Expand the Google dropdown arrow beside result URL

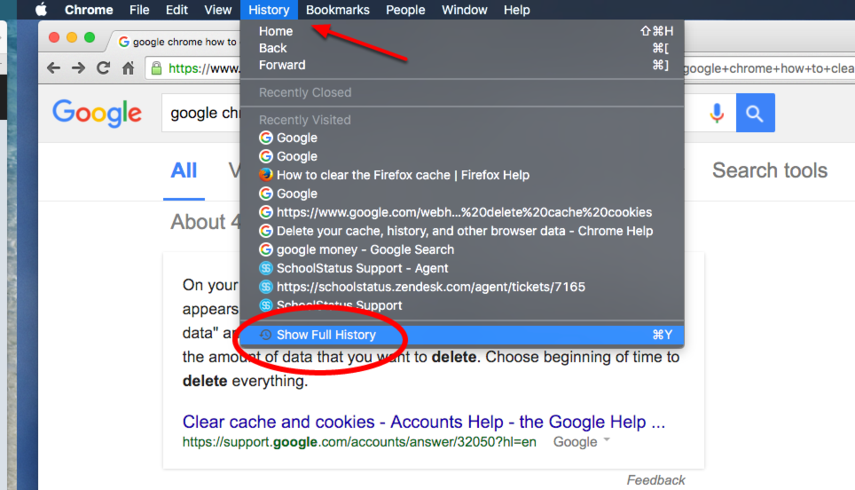[606, 440]
